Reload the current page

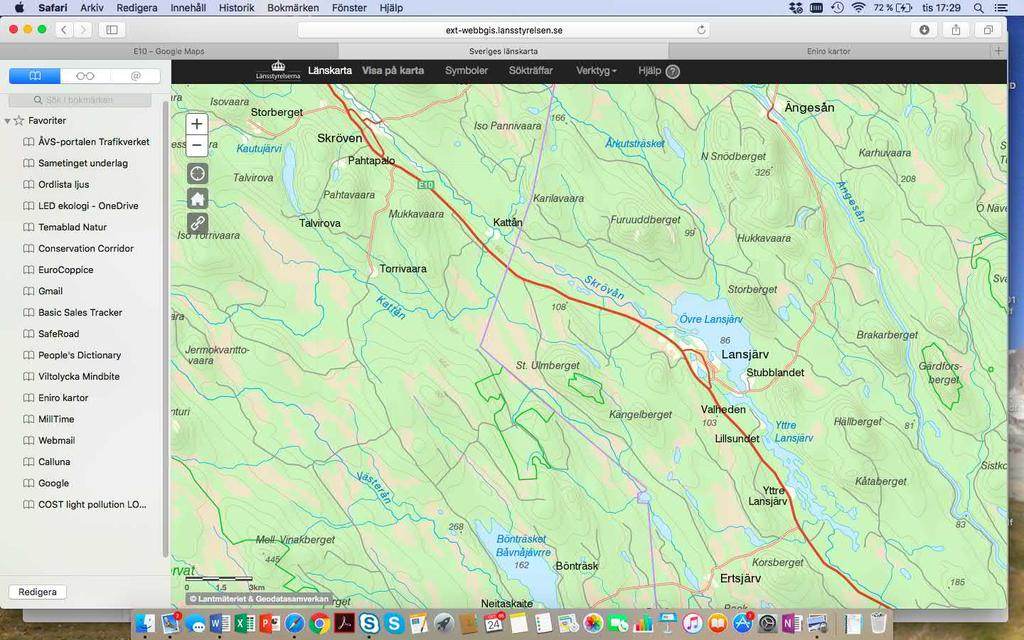pos(701,30)
